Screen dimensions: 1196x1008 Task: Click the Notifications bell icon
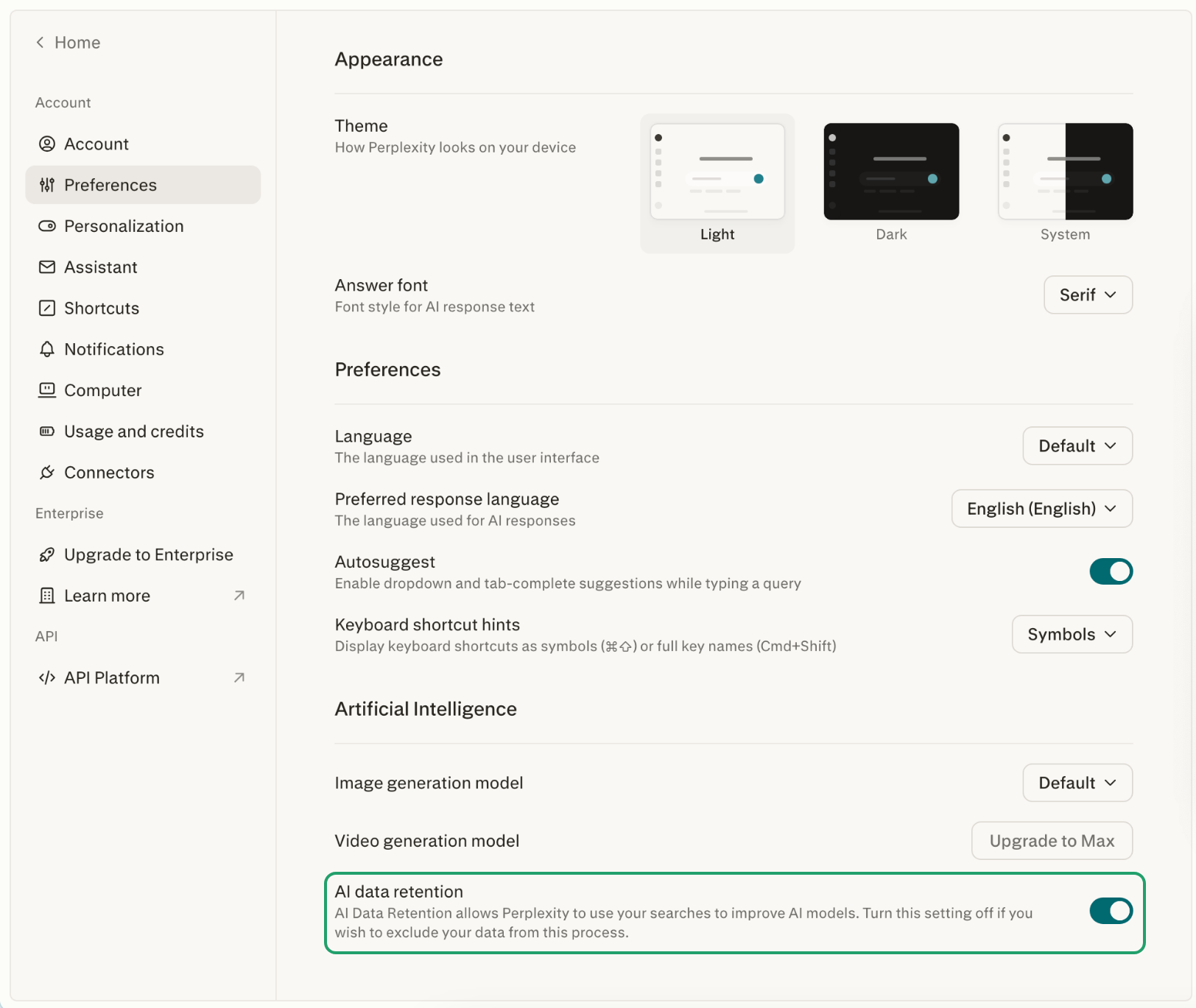coord(47,349)
